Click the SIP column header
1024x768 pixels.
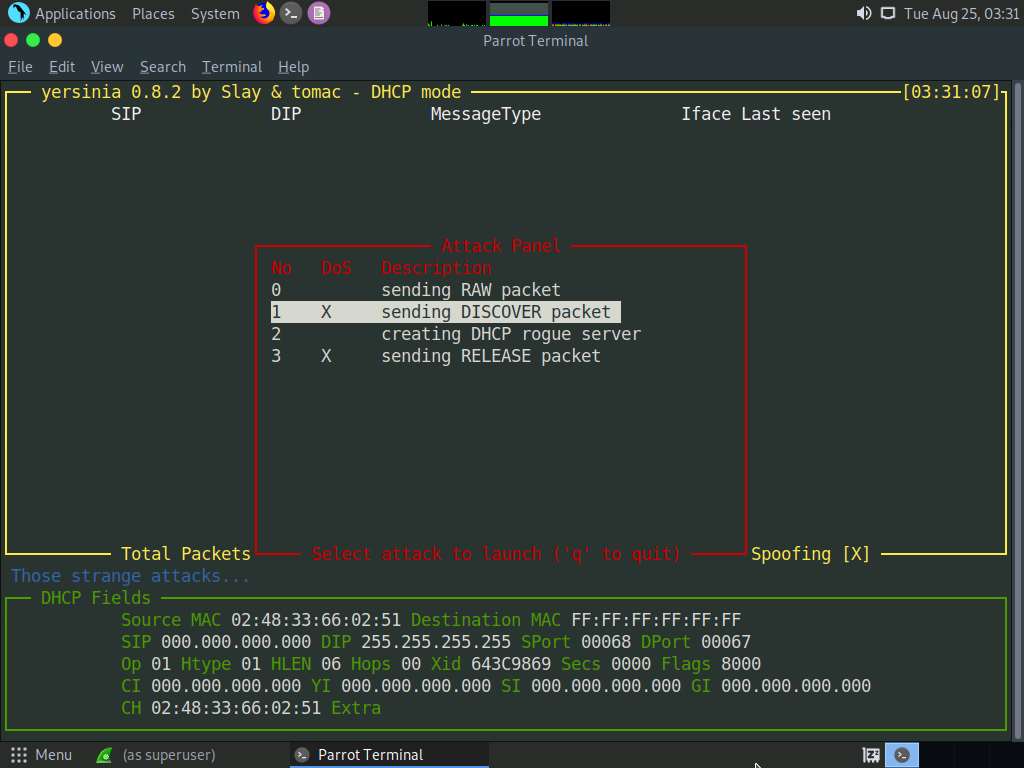coord(126,114)
